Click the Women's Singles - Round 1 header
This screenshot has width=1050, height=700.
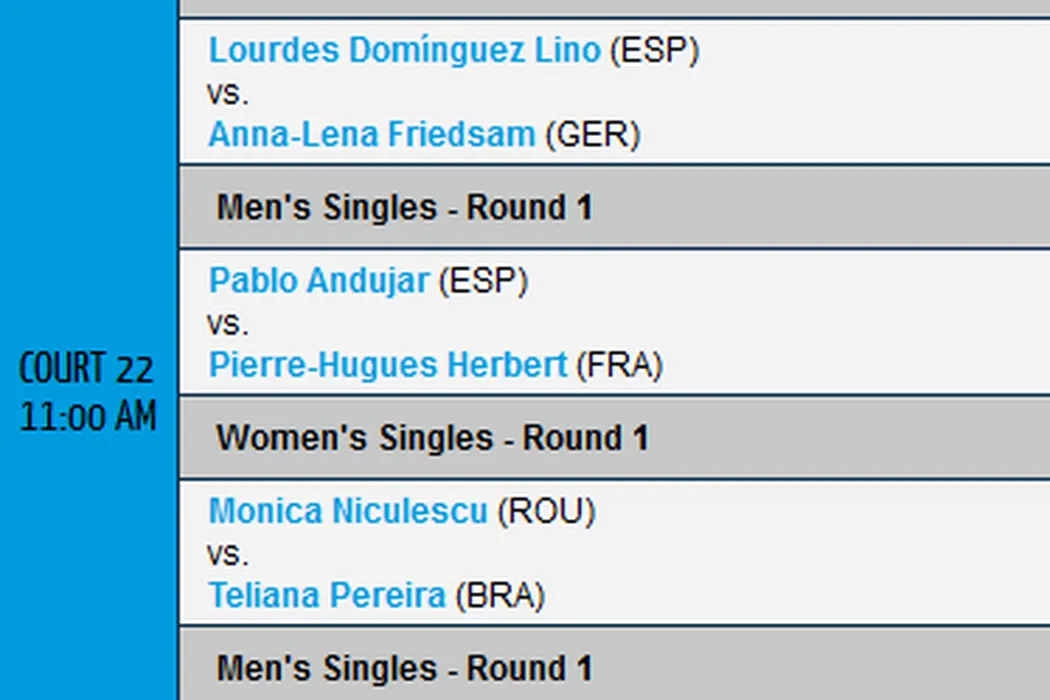[x=432, y=438]
